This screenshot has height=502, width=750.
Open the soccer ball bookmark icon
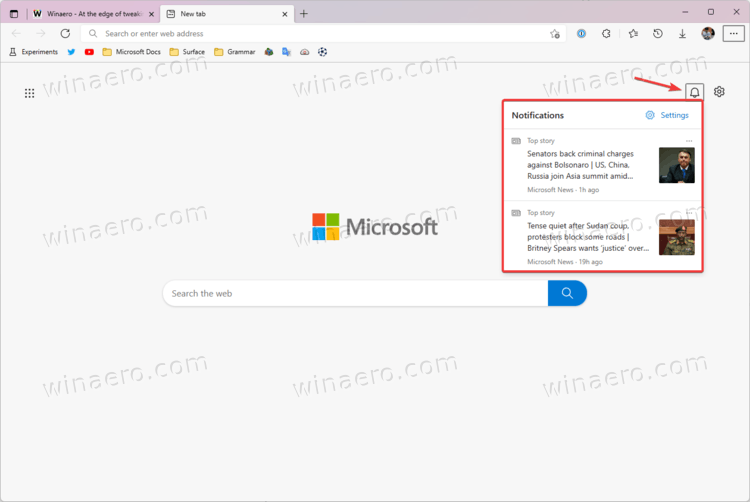(322, 52)
